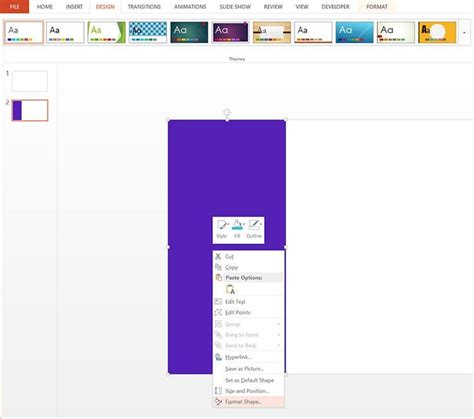Click the Keep Text Only paste icon
Viewport: 474px width, 419px height.
230,289
